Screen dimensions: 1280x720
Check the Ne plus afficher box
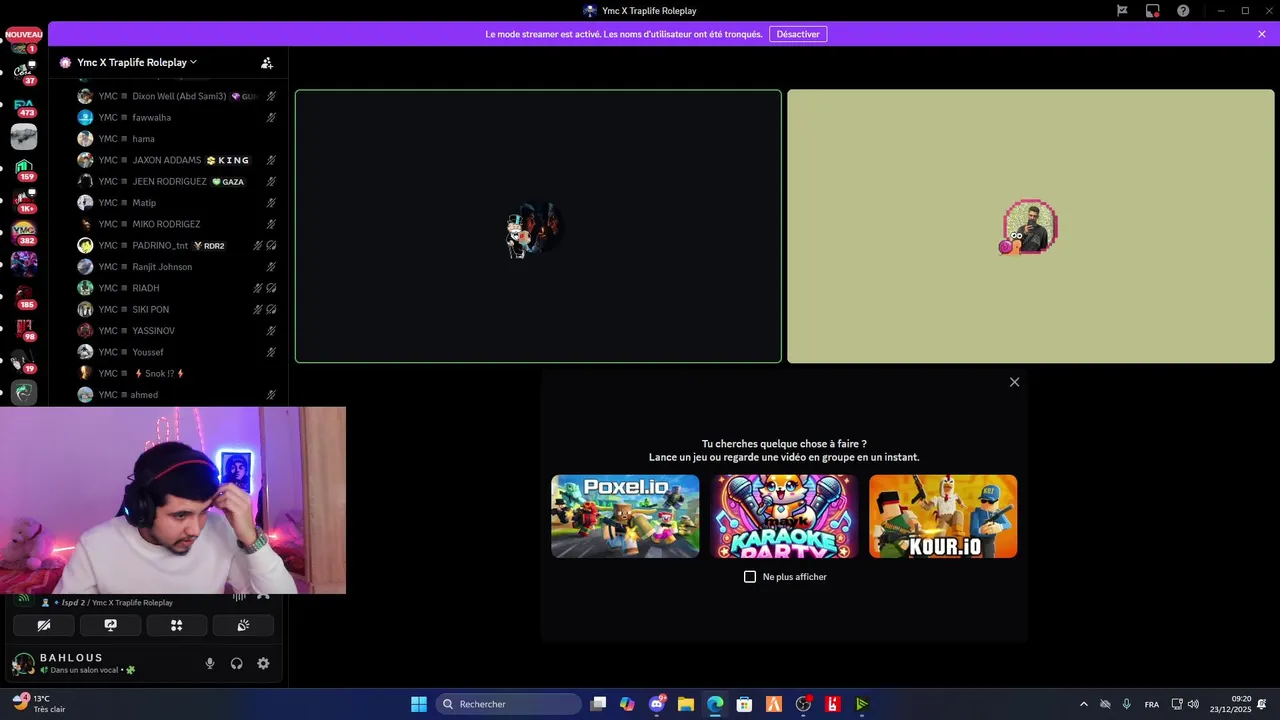(x=750, y=577)
